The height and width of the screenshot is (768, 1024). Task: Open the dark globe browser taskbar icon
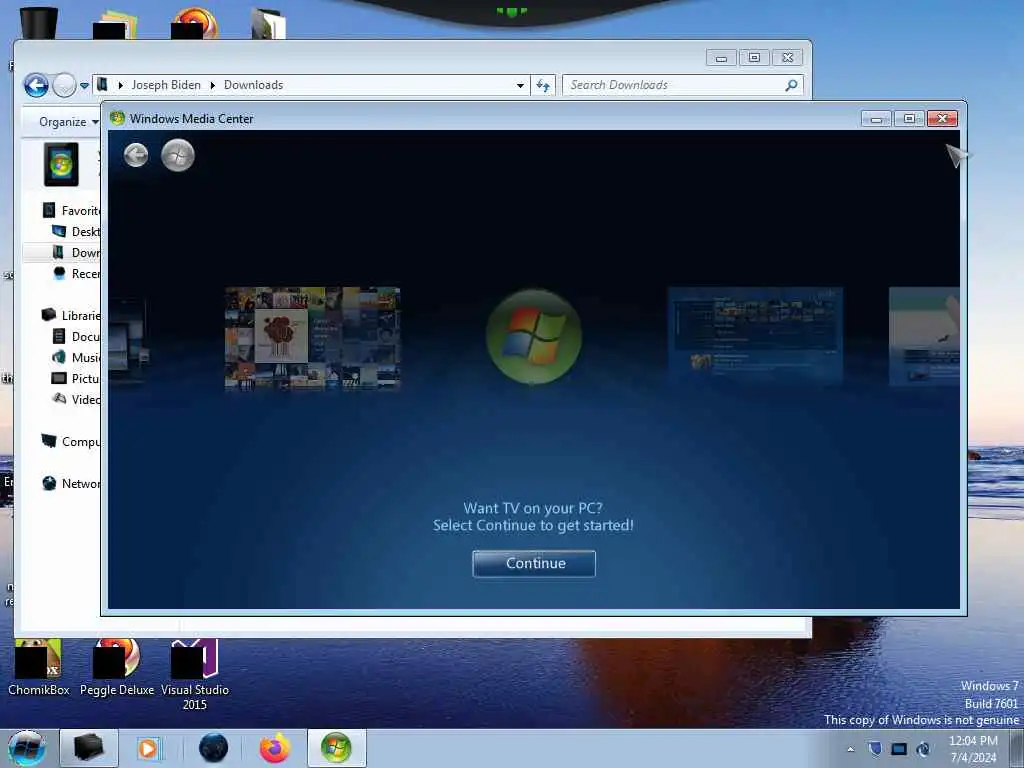click(214, 748)
